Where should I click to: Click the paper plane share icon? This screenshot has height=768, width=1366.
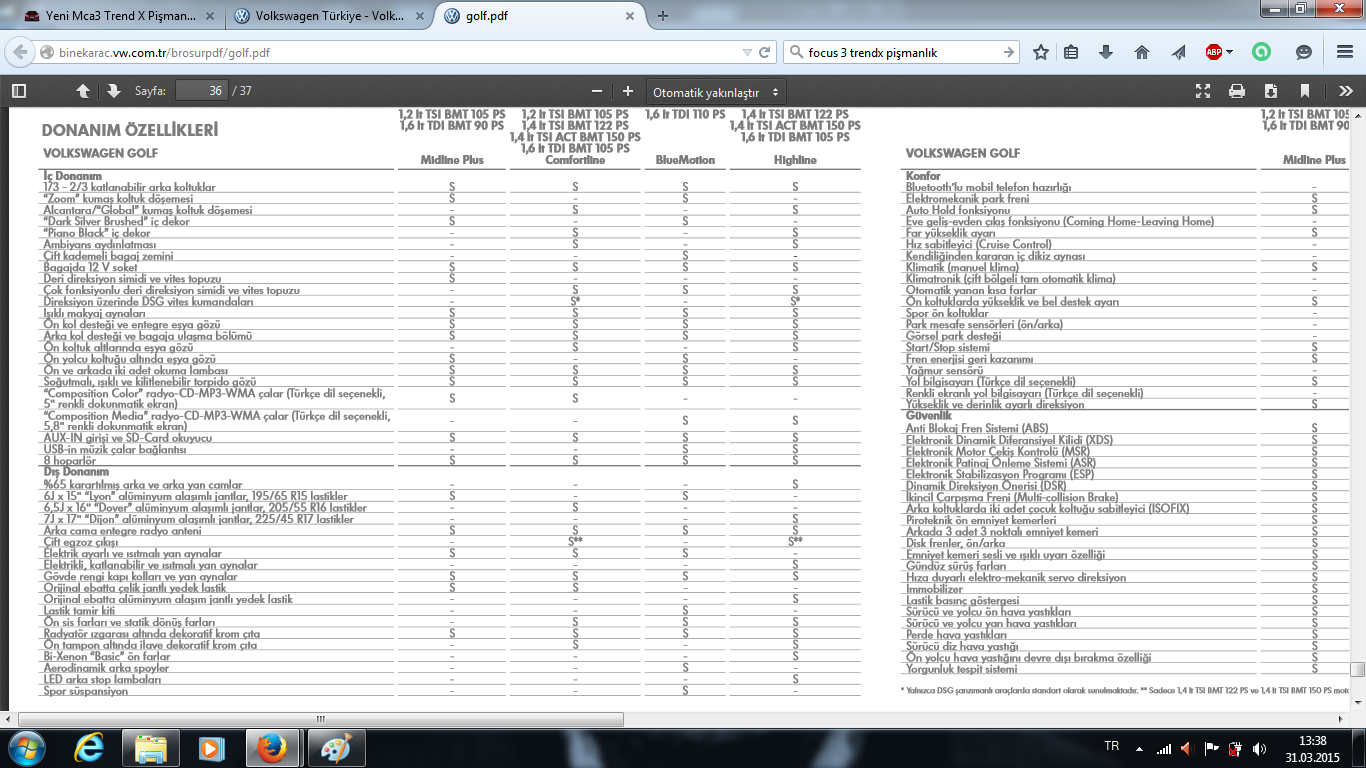click(1179, 52)
